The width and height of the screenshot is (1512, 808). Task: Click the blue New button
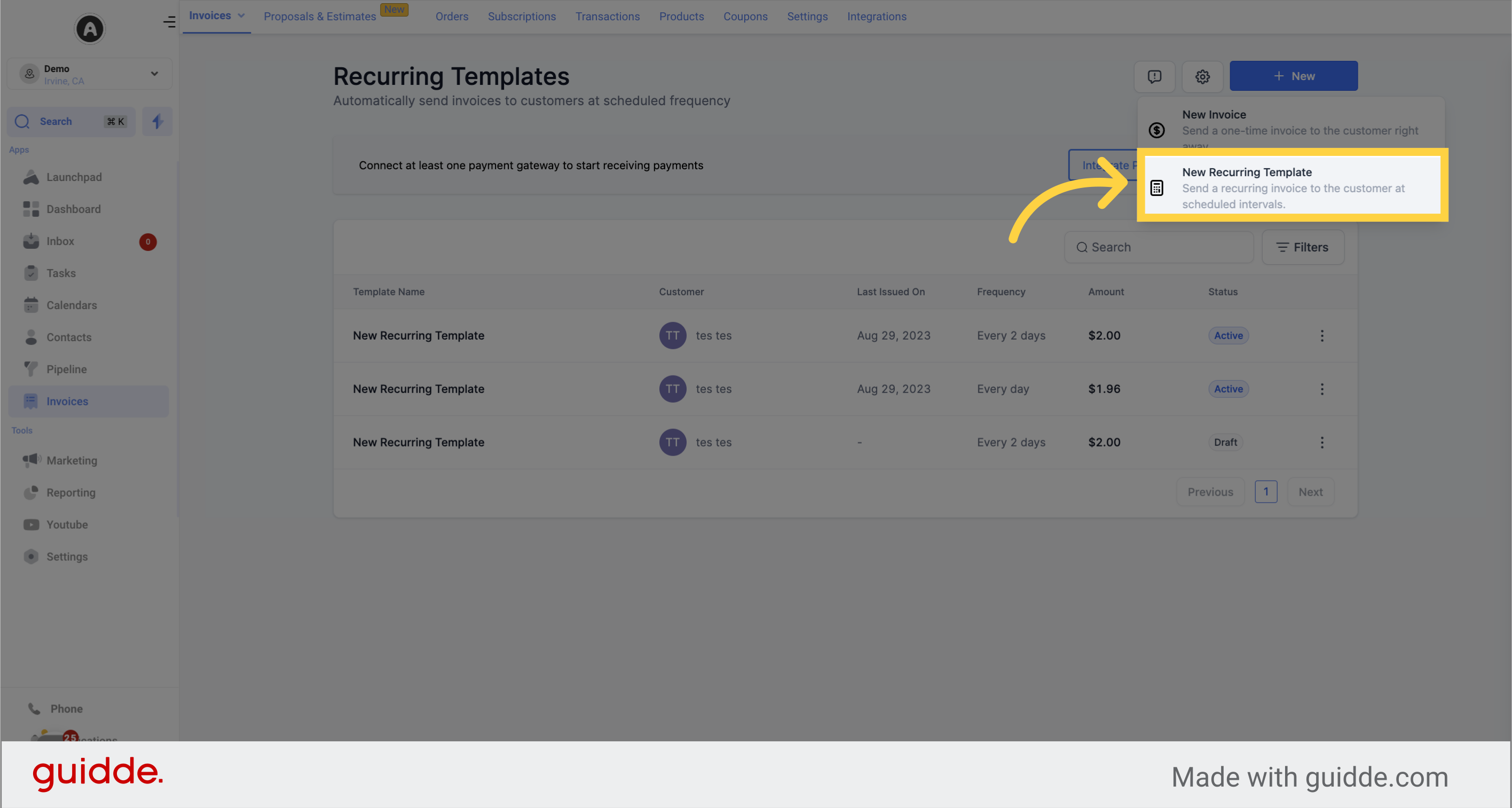1293,76
